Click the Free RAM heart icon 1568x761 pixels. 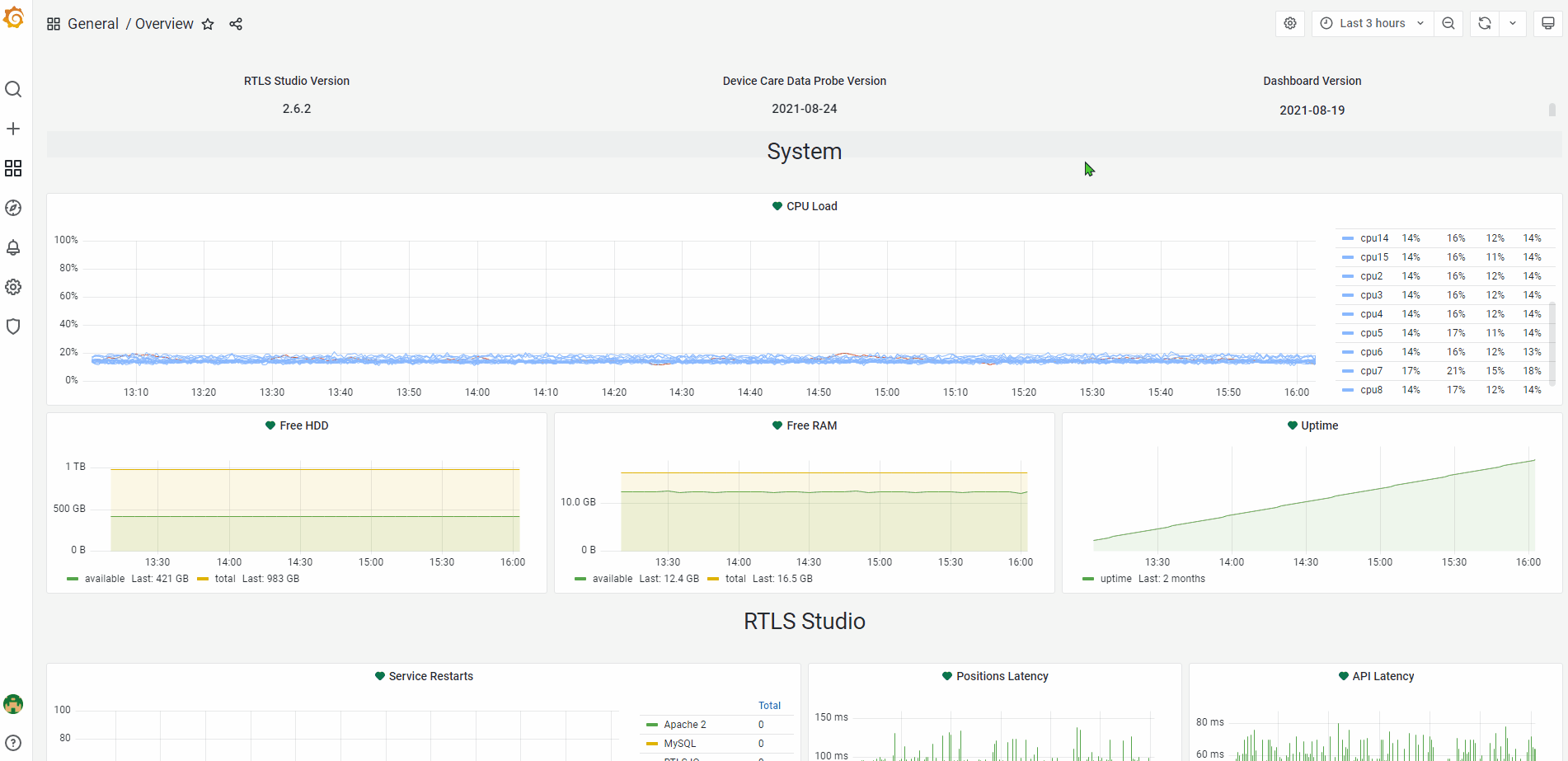[777, 425]
